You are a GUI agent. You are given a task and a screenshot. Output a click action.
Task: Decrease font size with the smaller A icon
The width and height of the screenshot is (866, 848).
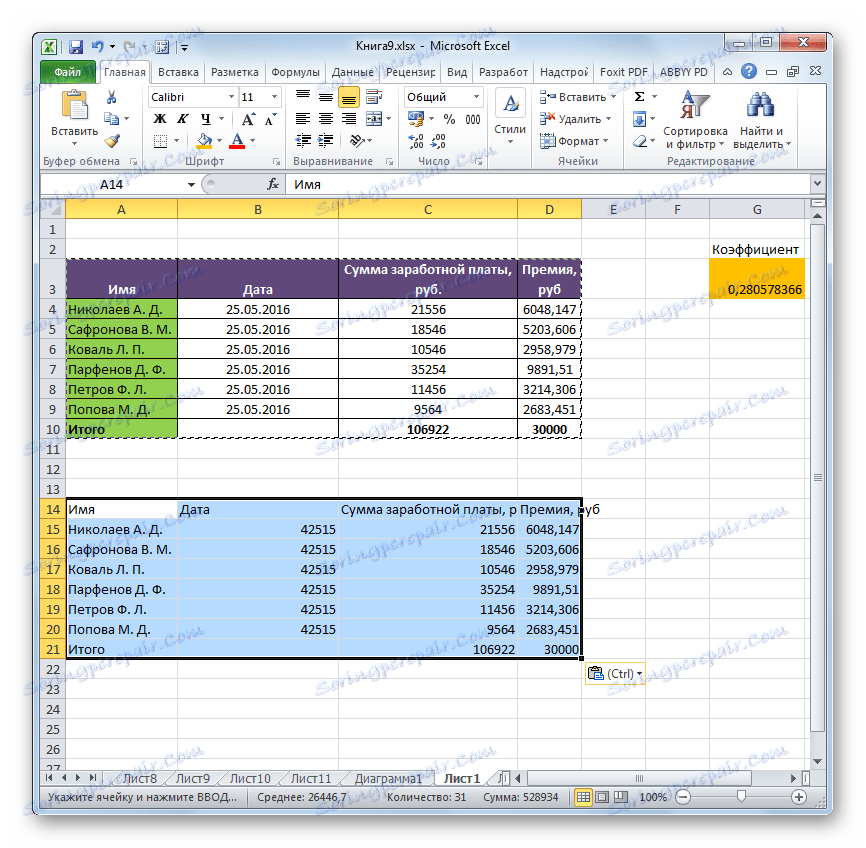pyautogui.click(x=271, y=119)
